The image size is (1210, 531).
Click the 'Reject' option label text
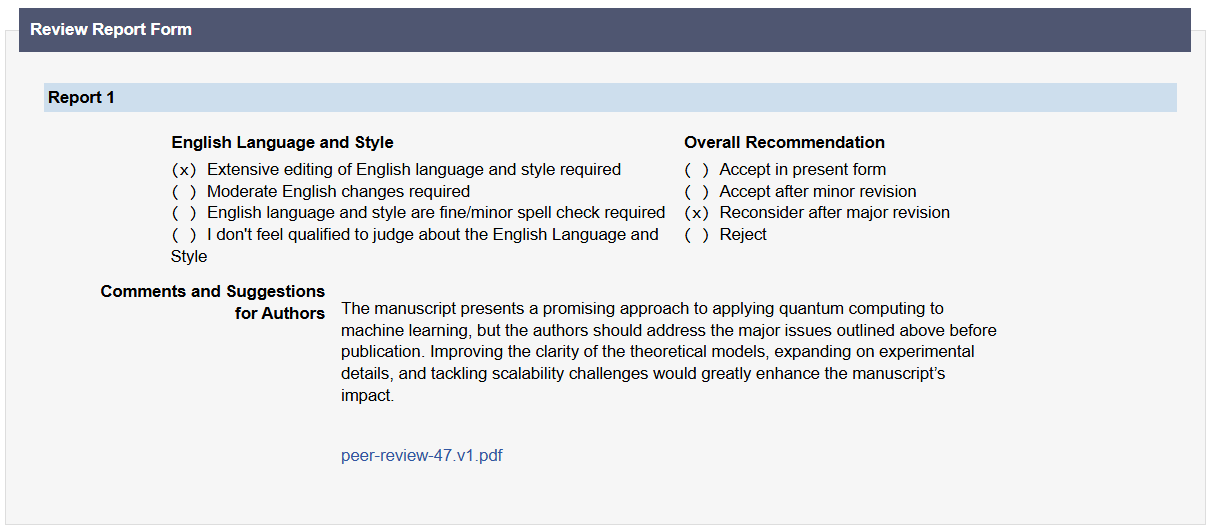coord(743,235)
